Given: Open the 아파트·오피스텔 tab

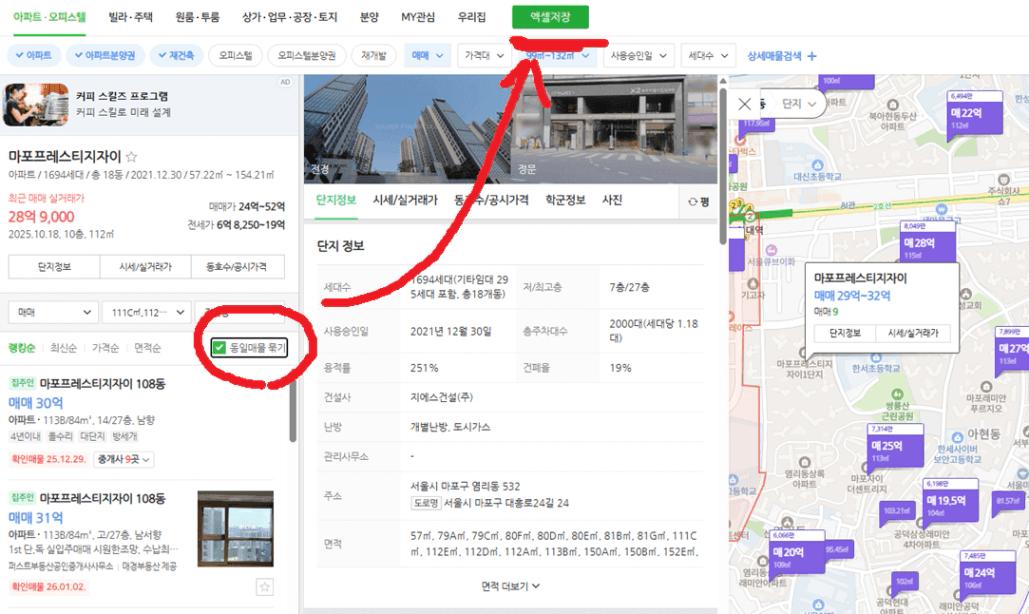Looking at the screenshot, I should click(49, 17).
